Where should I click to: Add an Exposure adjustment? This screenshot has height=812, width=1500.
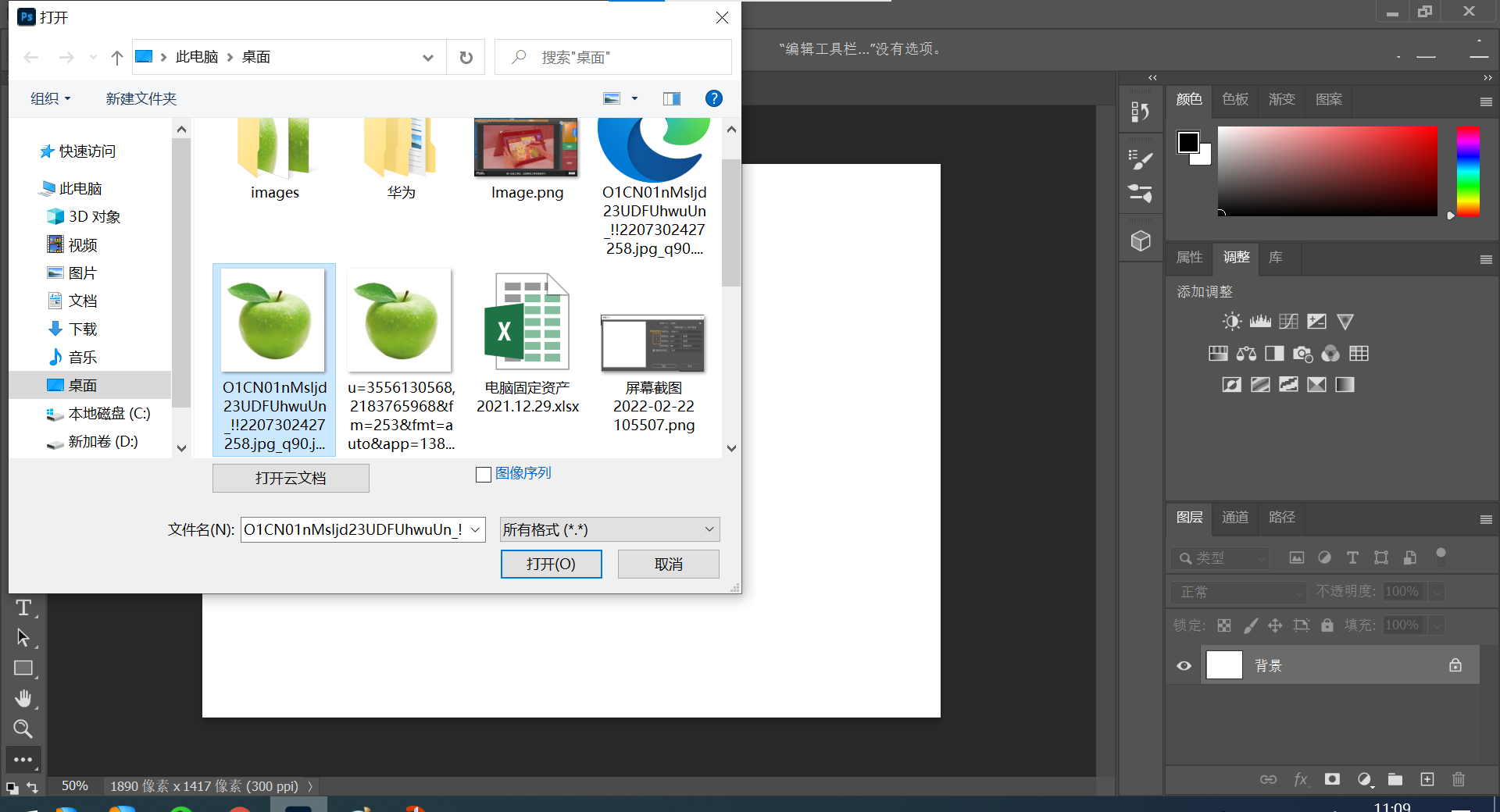[x=1316, y=322]
